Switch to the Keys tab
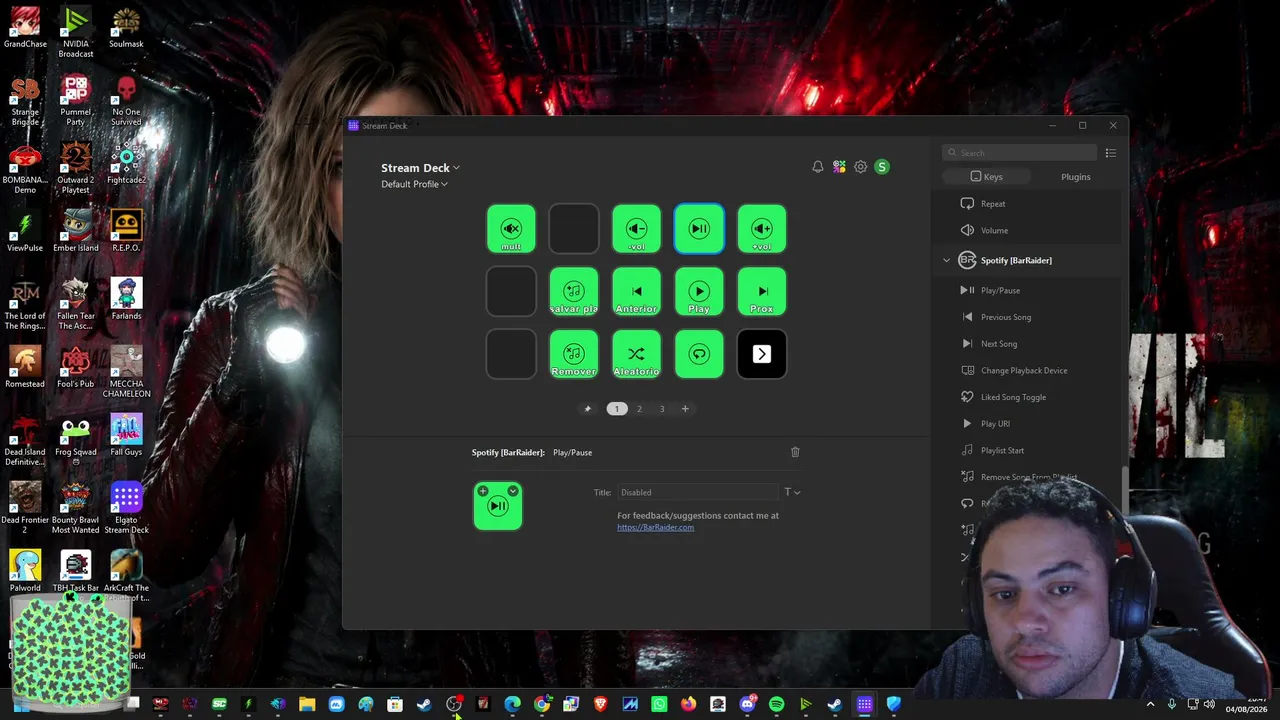This screenshot has width=1280, height=720. pyautogui.click(x=986, y=177)
